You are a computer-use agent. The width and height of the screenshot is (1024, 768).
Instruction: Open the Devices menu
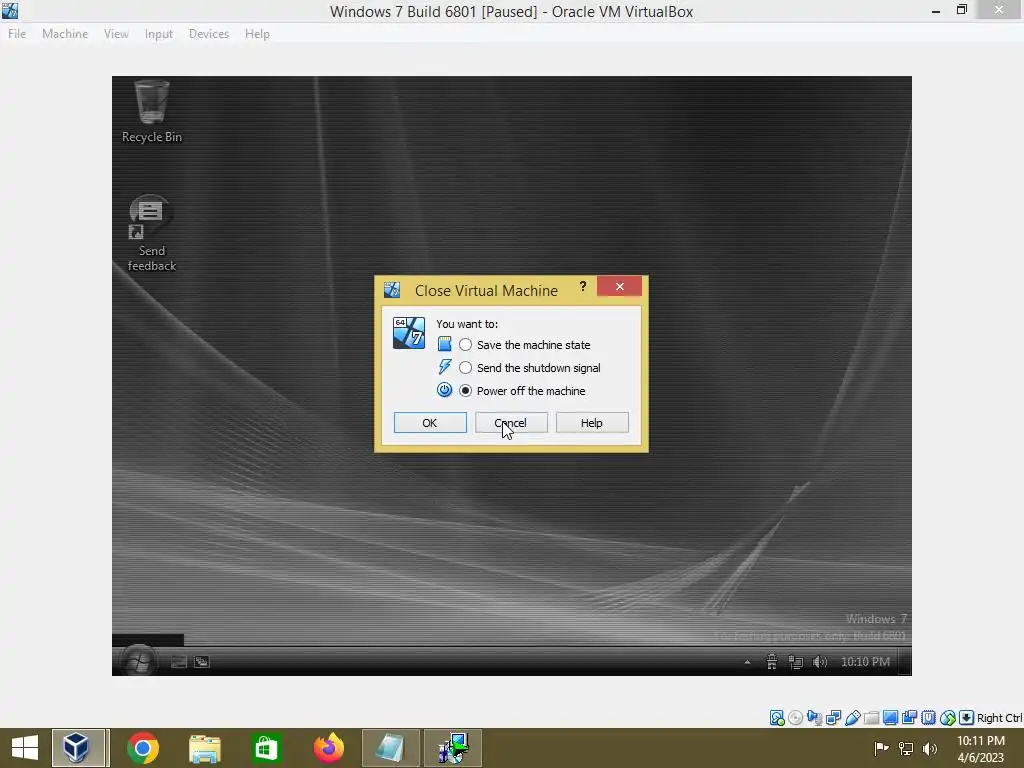coord(209,34)
